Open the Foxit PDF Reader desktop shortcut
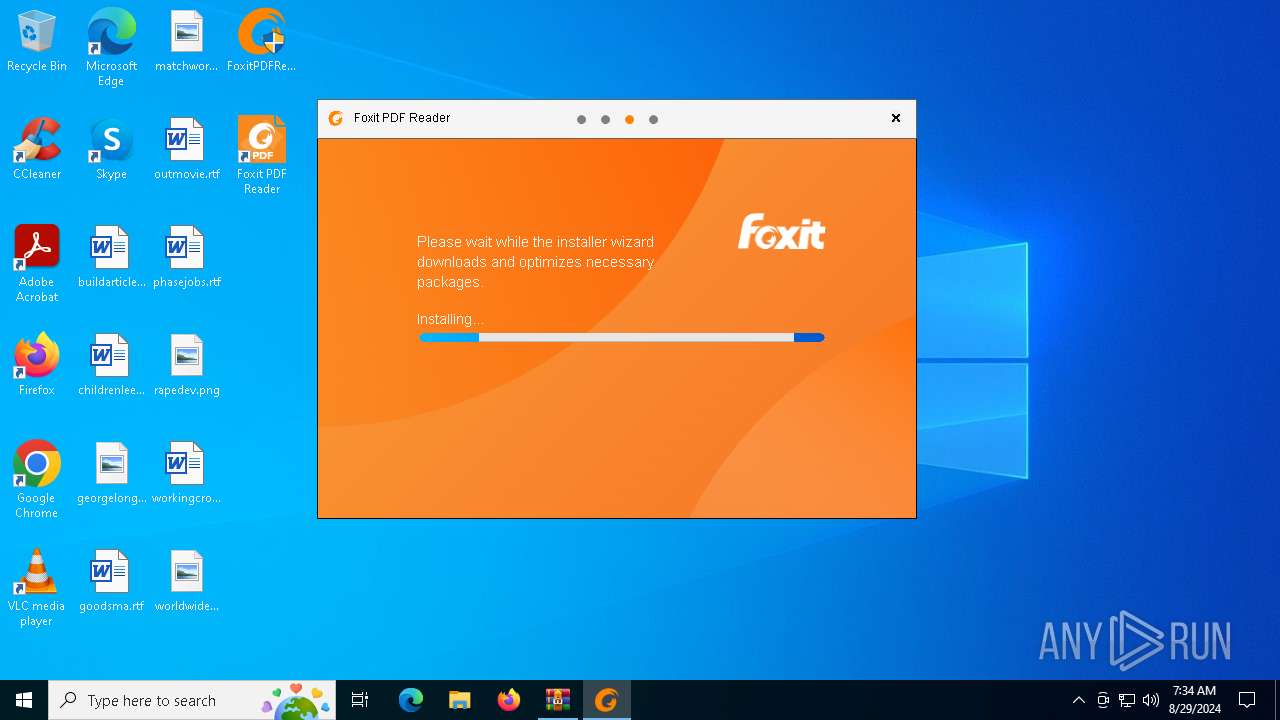This screenshot has height=720, width=1280. (261, 155)
